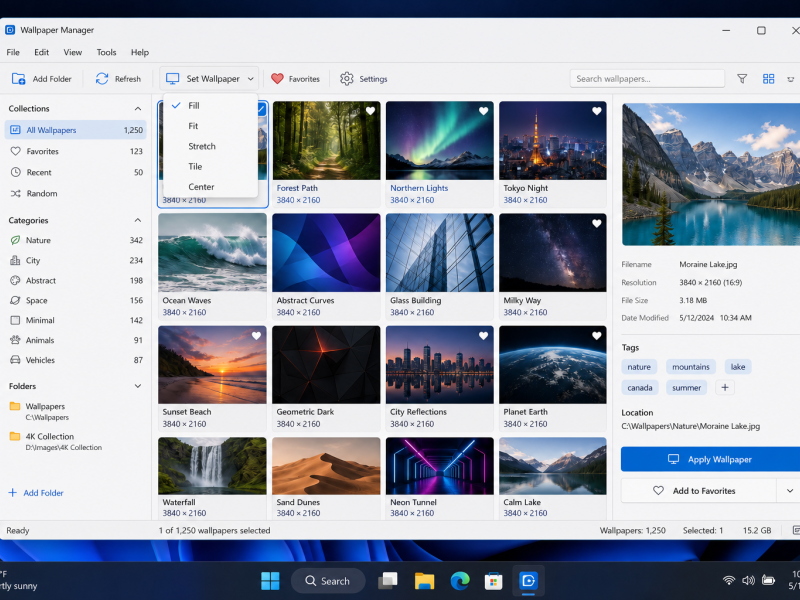Click the canada tag
Image resolution: width=800 pixels, height=600 pixels.
640,388
